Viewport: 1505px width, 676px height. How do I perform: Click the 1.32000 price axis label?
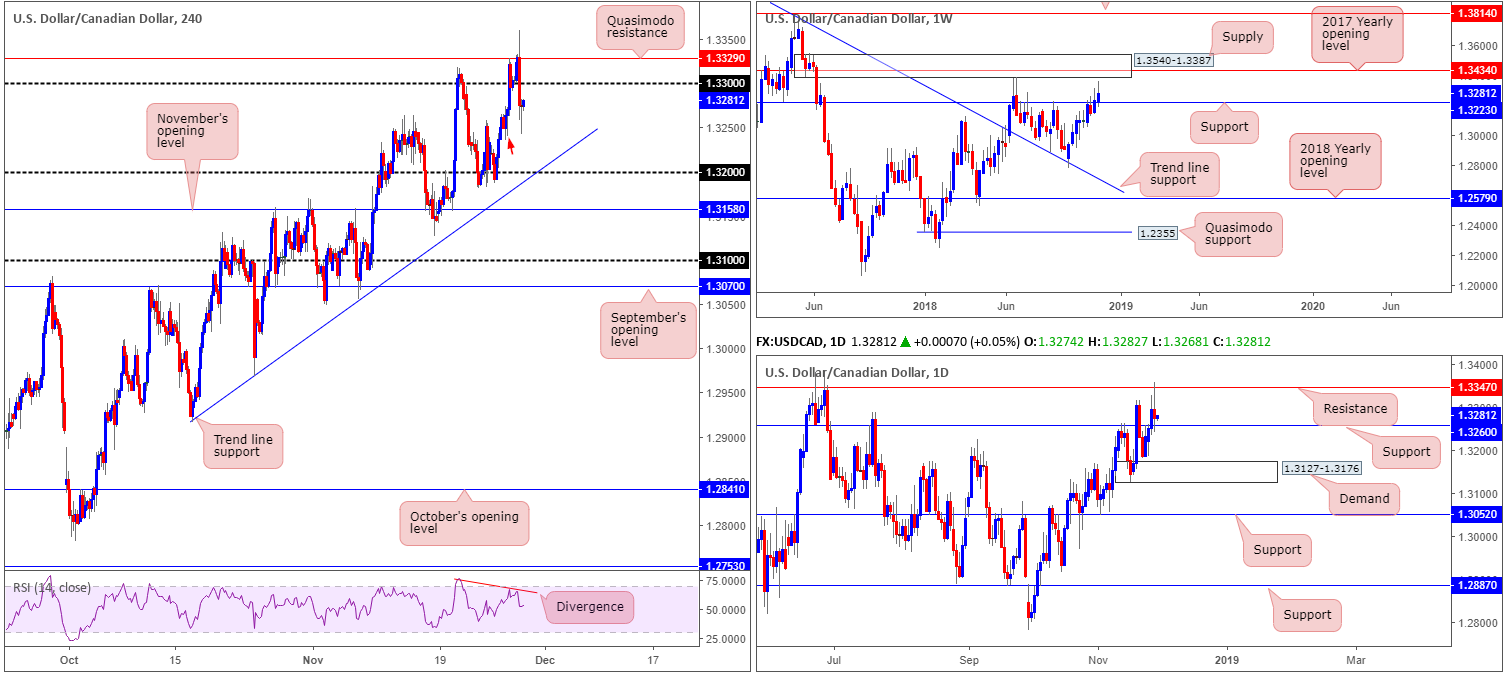pos(724,172)
